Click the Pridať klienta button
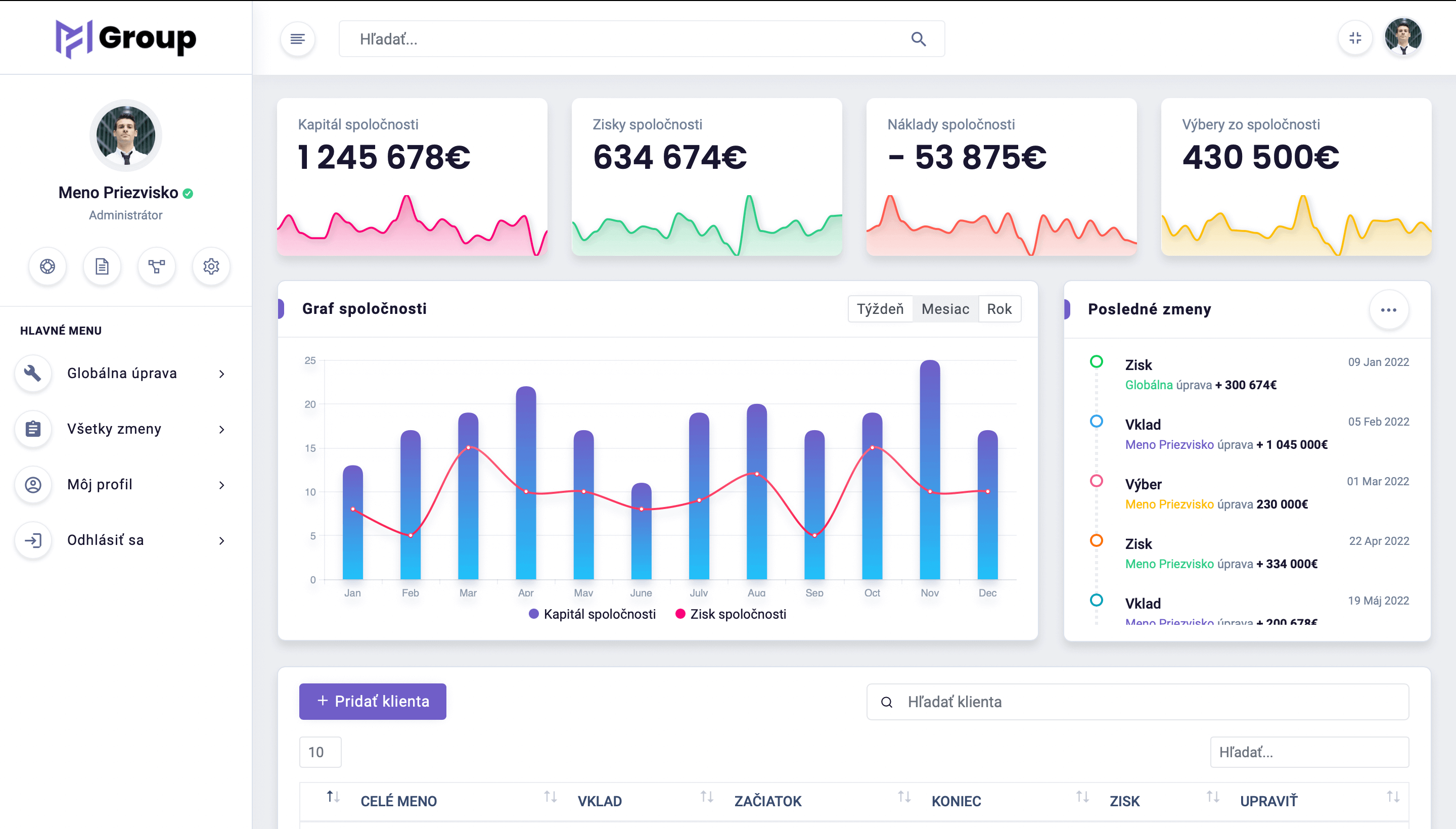This screenshot has width=1456, height=829. (x=373, y=702)
